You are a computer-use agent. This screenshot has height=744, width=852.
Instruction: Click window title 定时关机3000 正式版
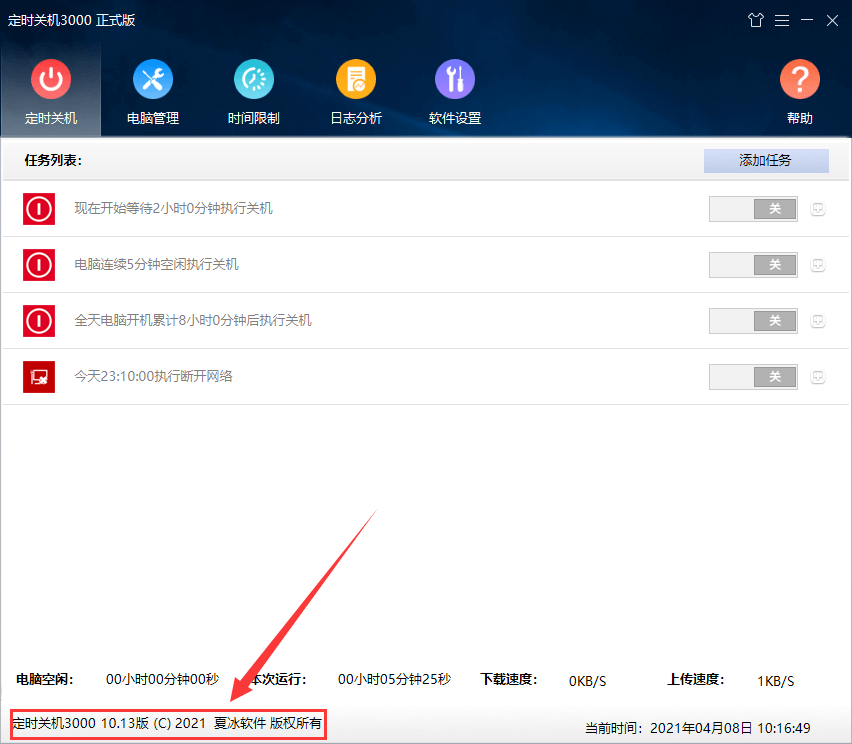click(x=71, y=21)
